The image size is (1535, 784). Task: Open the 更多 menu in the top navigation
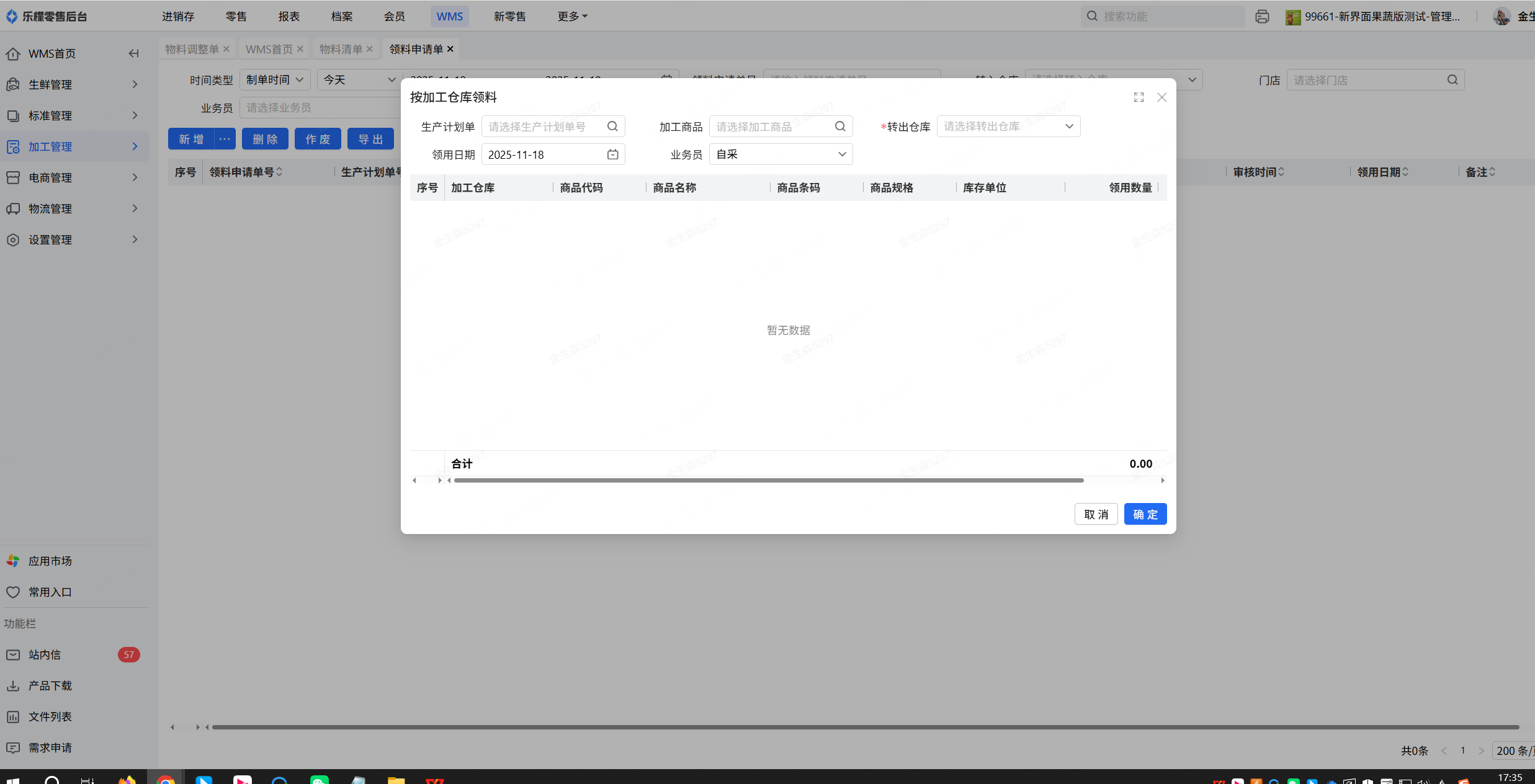572,17
